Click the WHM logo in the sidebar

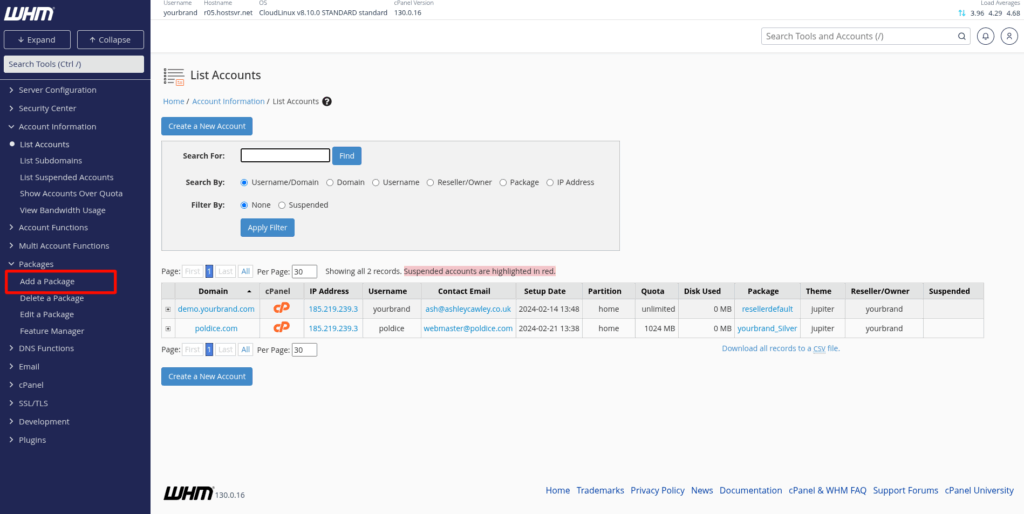click(x=28, y=14)
